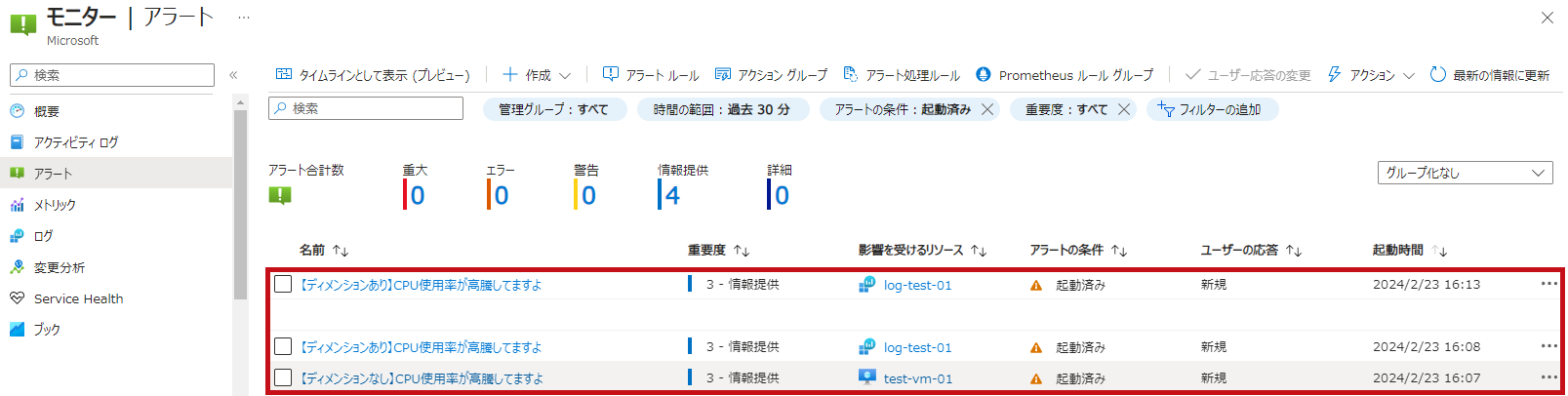This screenshot has height=396, width=1568.
Task: Open Service Health in the sidebar
Action: (78, 298)
